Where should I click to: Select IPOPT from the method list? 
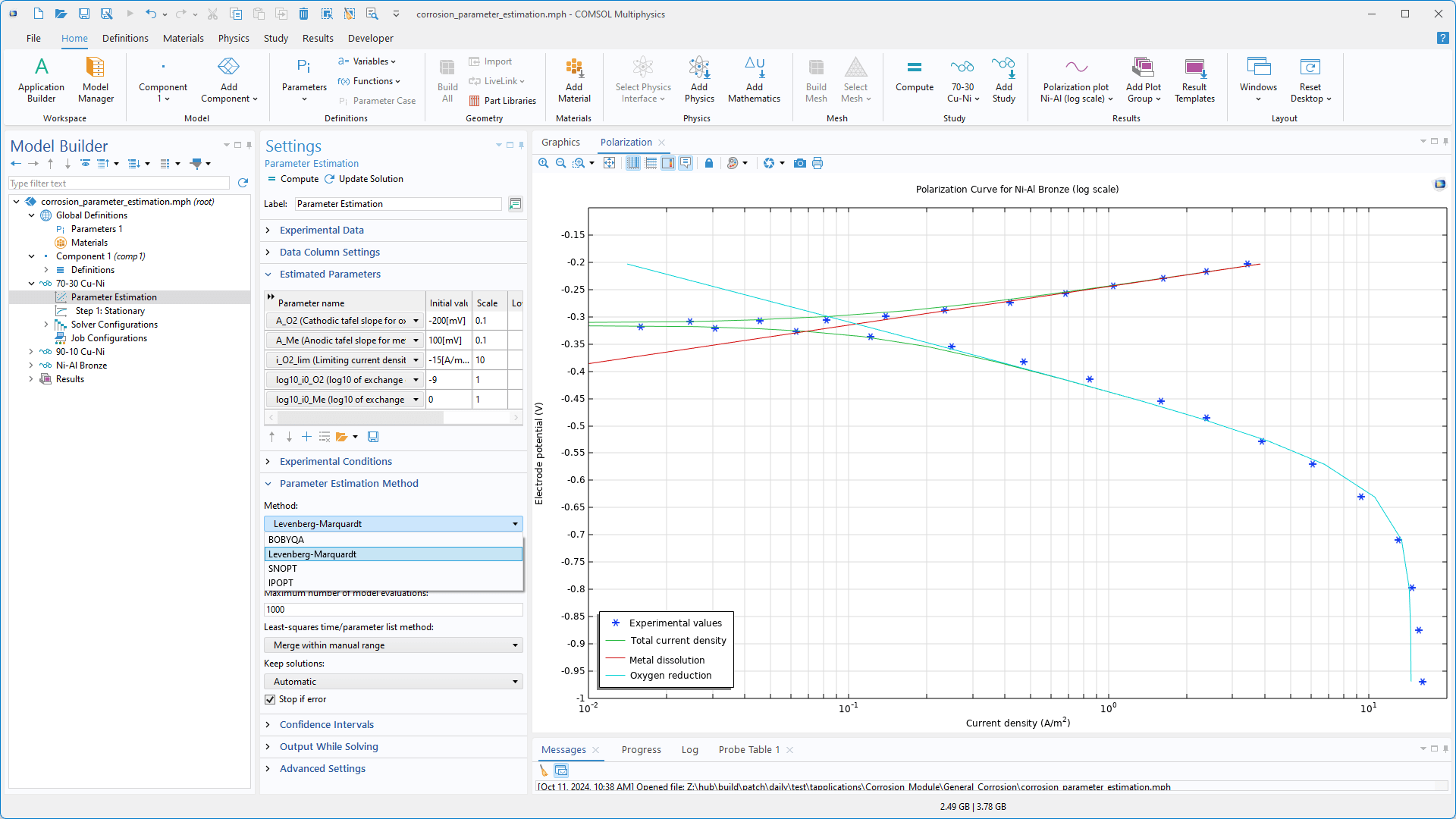281,582
